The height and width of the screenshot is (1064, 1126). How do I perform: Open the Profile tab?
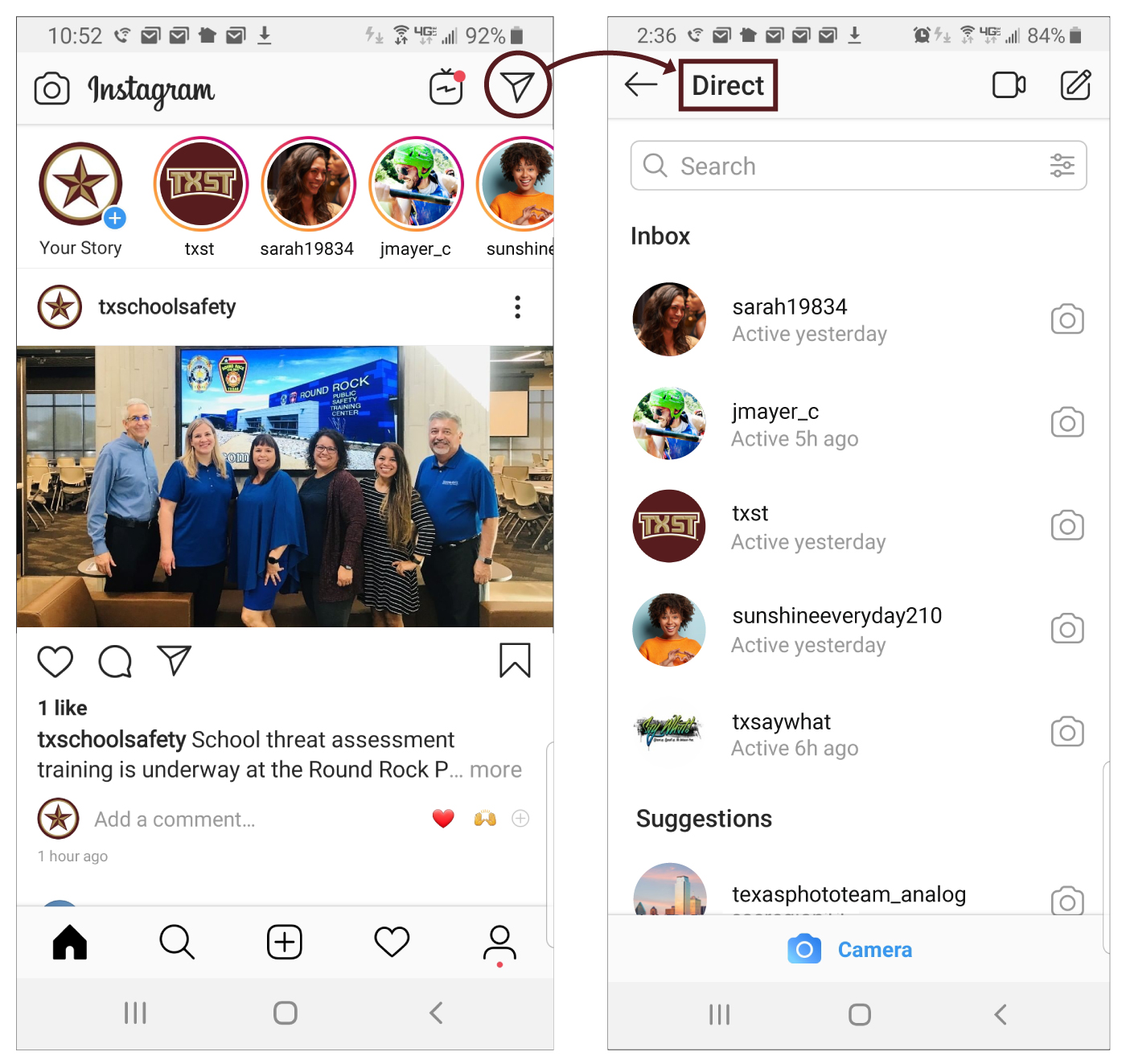point(499,943)
